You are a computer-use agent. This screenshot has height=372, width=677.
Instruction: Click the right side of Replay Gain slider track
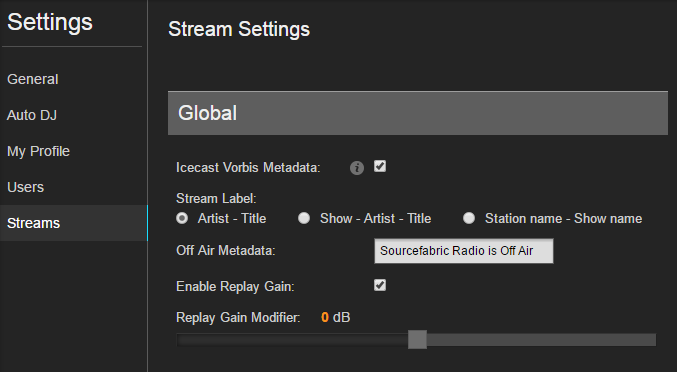[541, 340]
